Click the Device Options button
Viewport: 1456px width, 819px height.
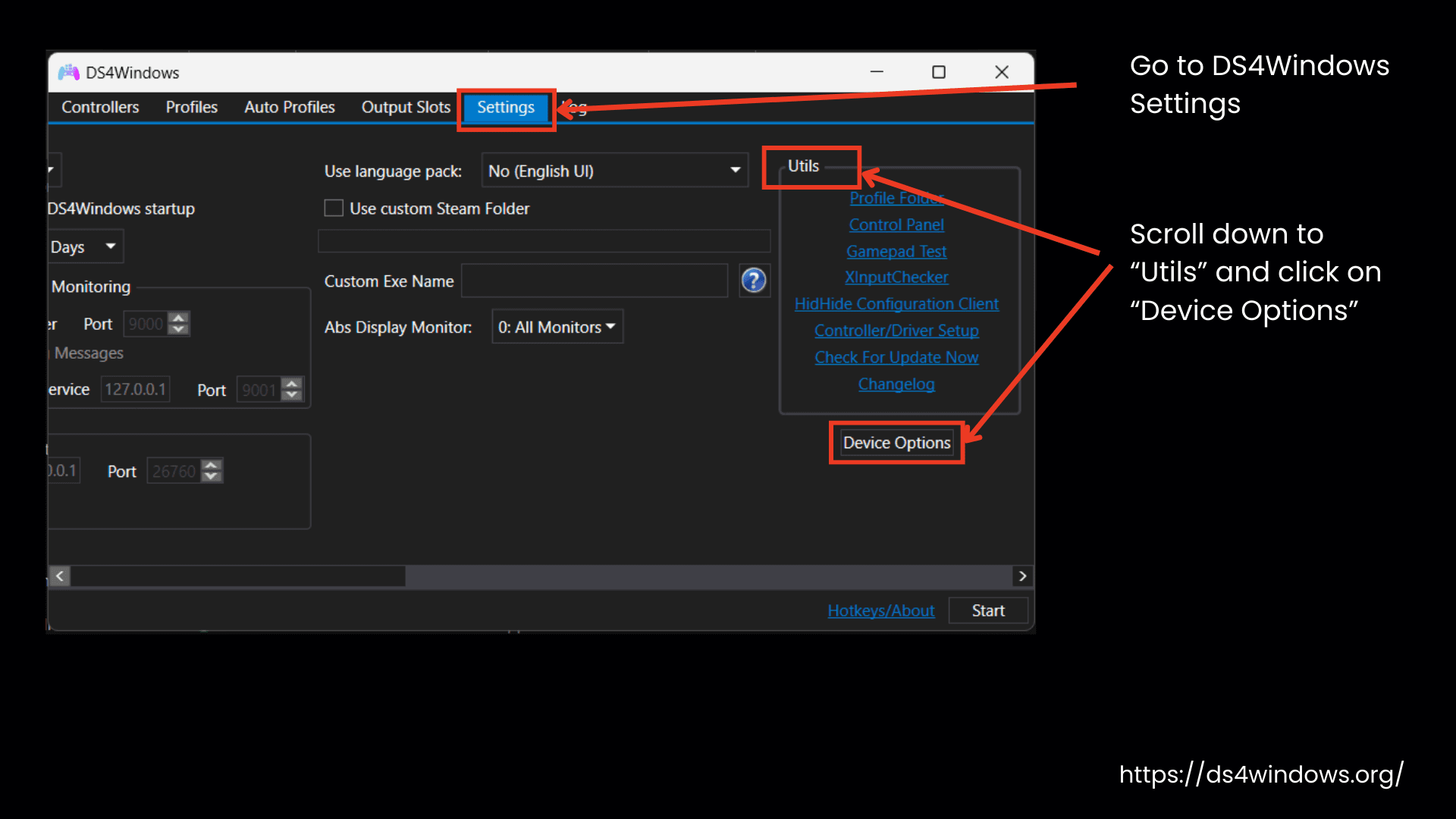tap(896, 443)
